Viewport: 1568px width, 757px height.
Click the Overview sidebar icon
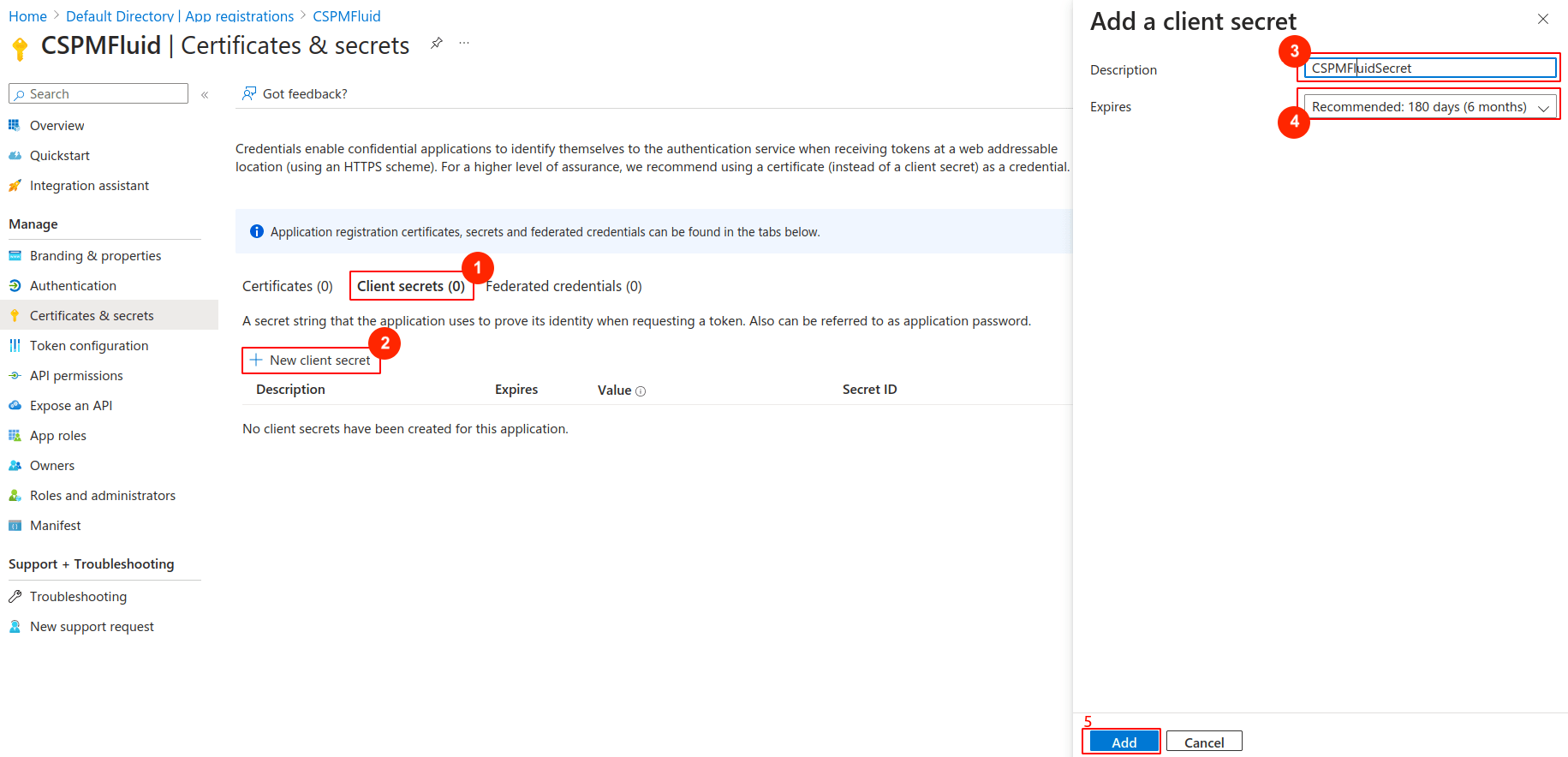(15, 125)
